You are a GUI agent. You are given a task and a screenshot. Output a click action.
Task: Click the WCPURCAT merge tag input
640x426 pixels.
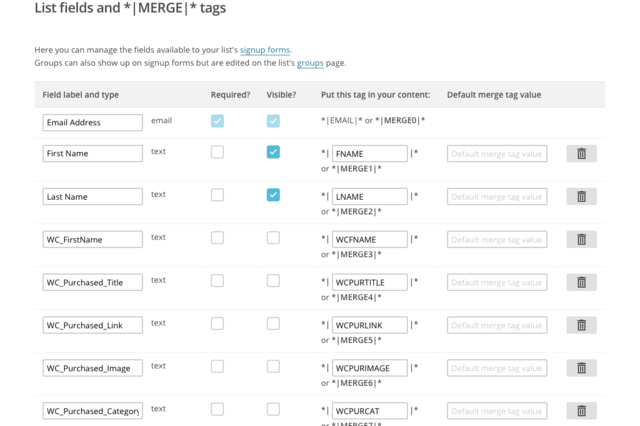pyautogui.click(x=370, y=411)
